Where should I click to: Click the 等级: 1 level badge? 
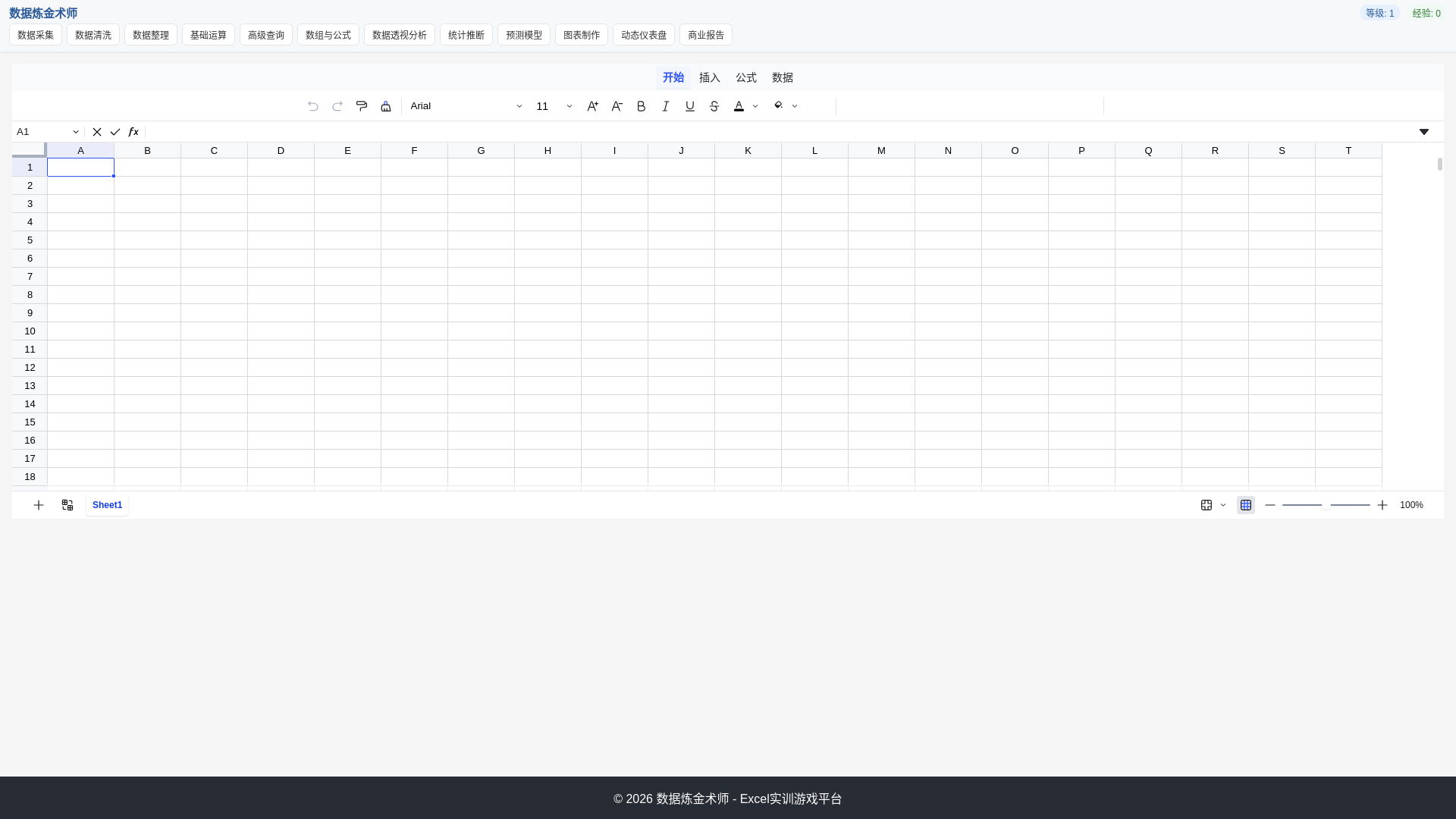click(1380, 13)
